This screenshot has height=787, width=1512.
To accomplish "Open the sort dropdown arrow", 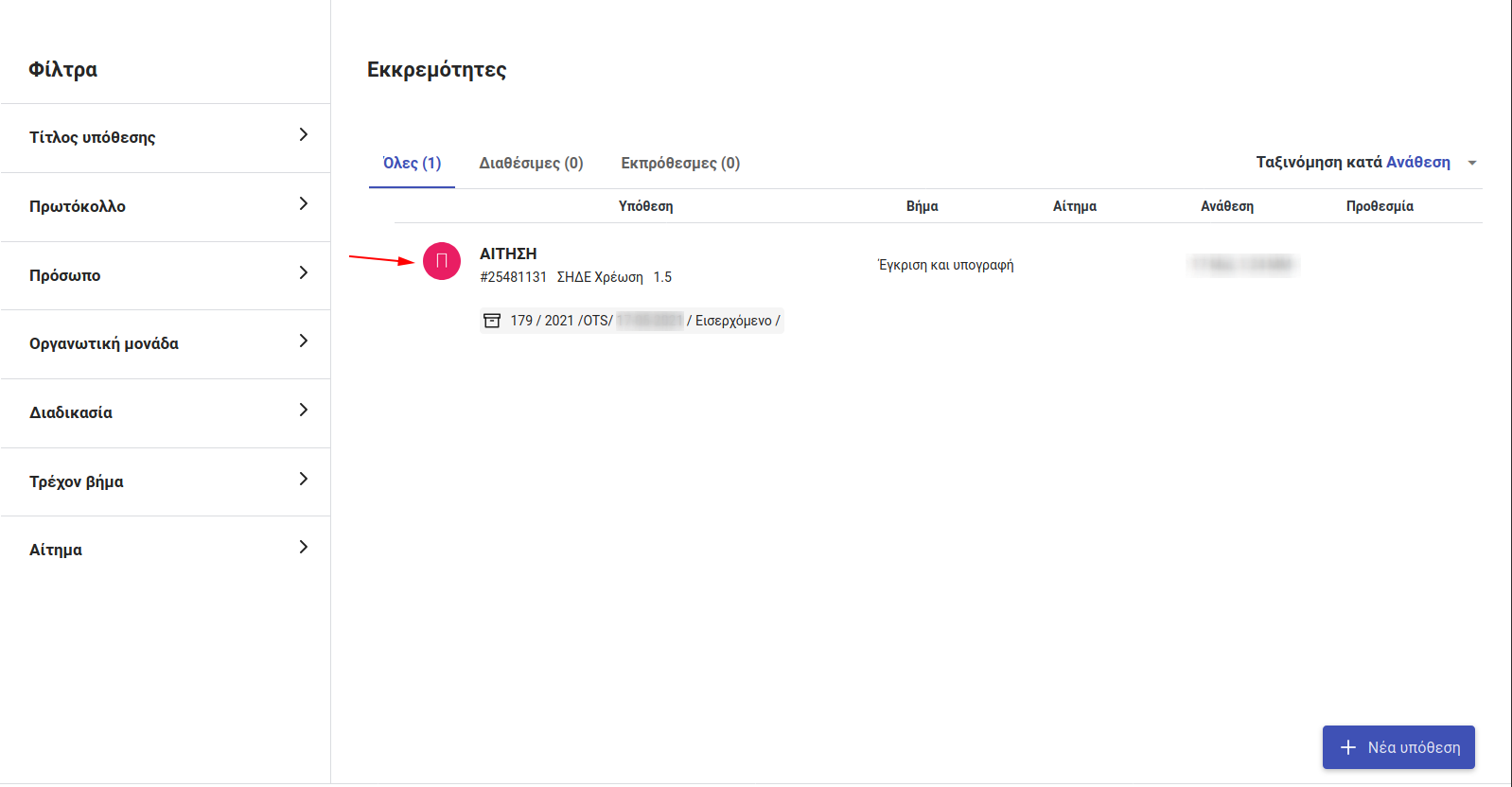I will (1472, 163).
